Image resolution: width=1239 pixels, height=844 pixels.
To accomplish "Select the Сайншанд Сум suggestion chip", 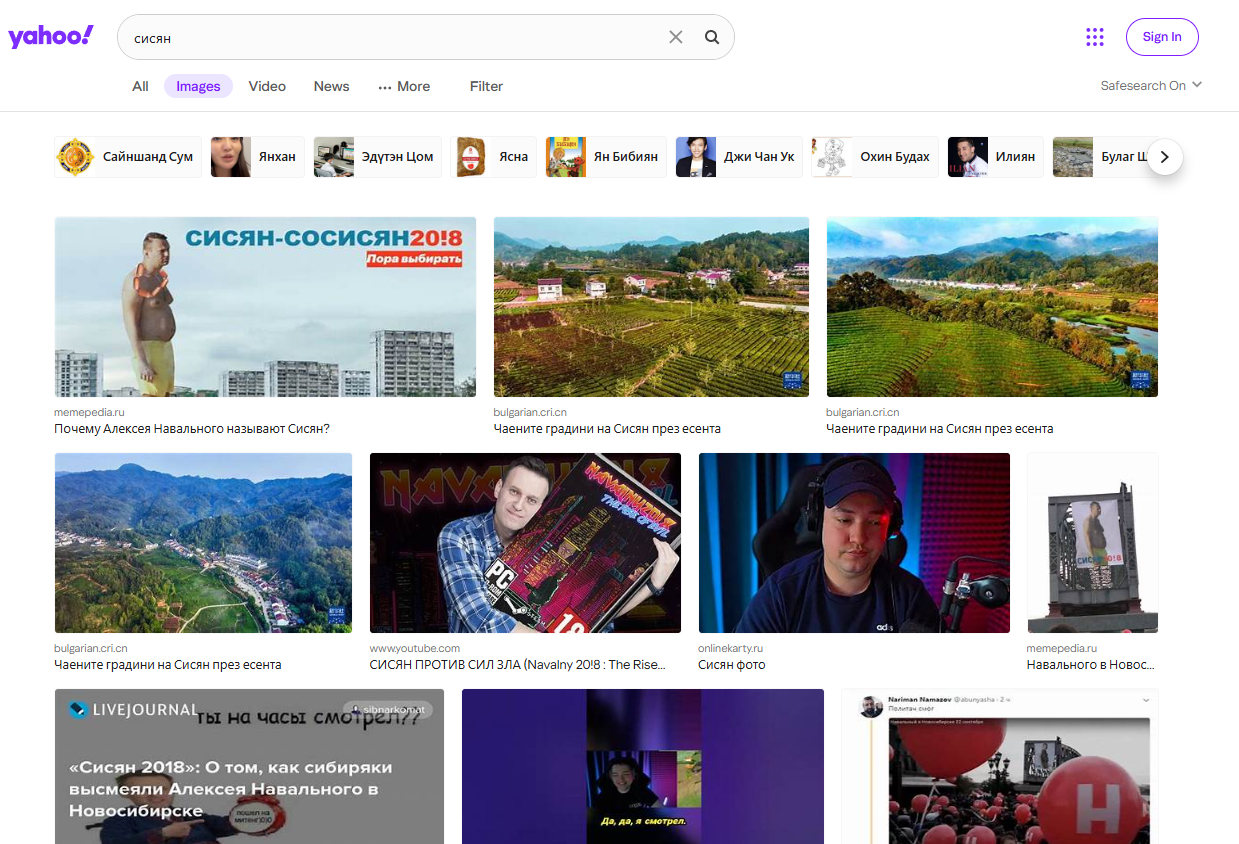I will pos(128,157).
